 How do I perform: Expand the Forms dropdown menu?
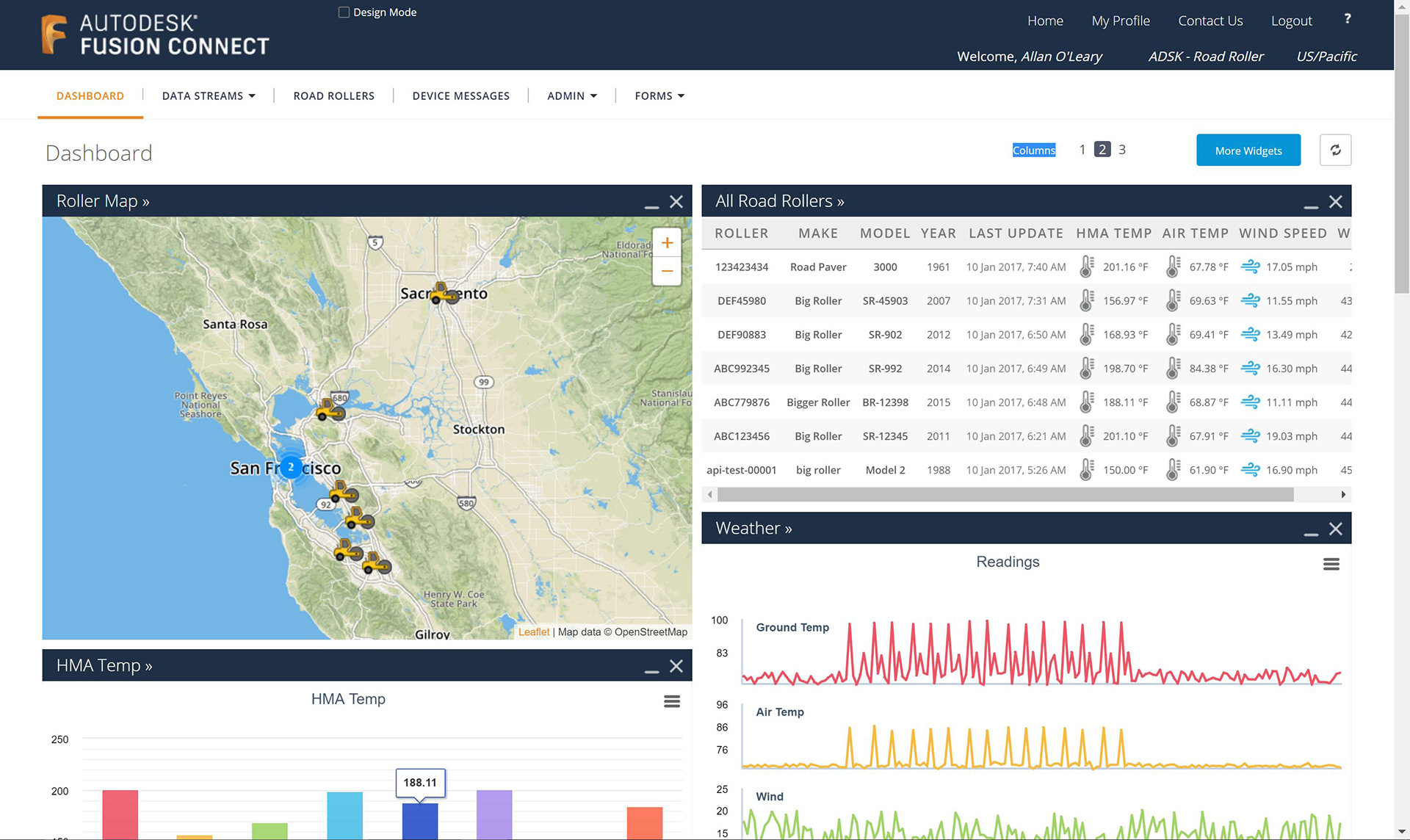tap(659, 96)
